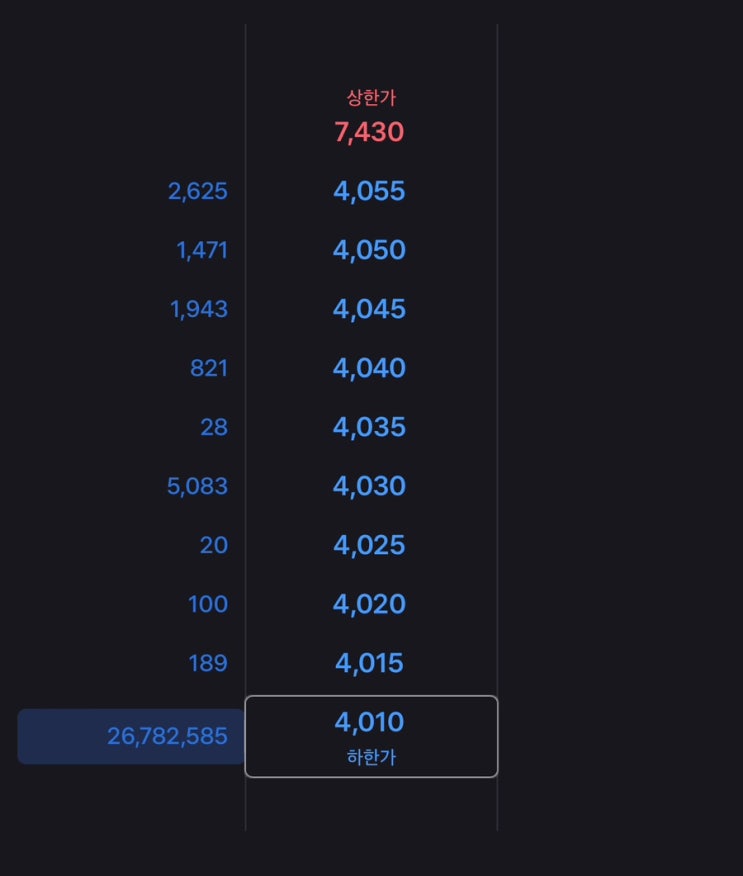This screenshot has width=743, height=876.
Task: Select the upper limit price 7,430
Action: [369, 132]
